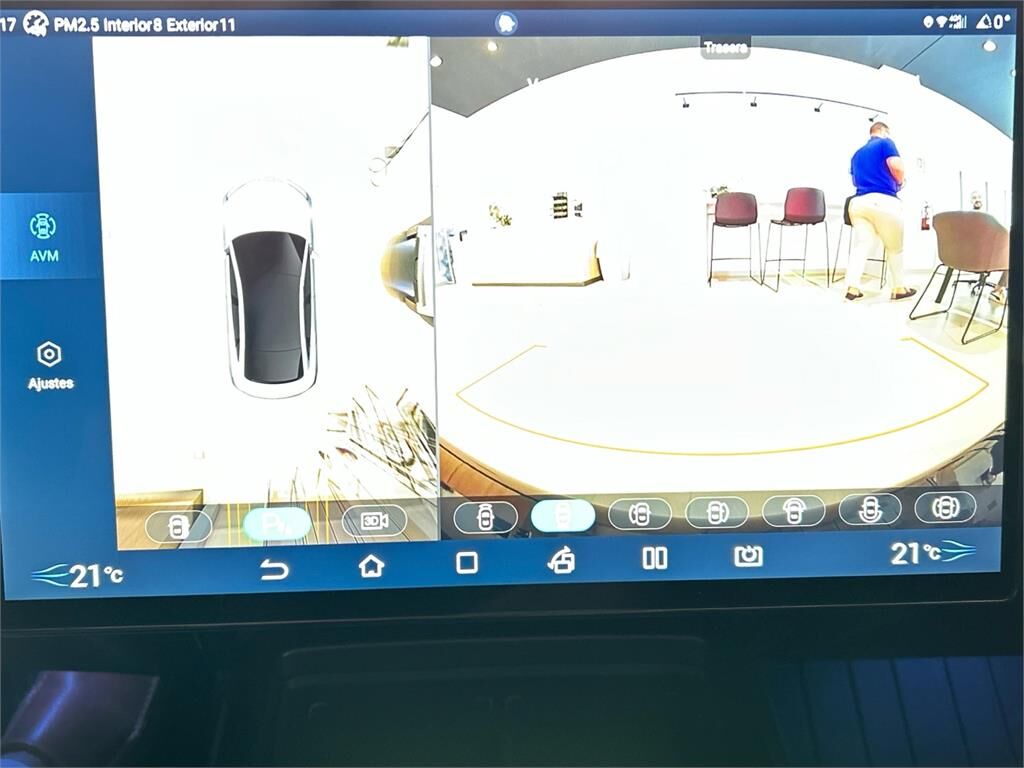Tap the voice assistant avatar at top center
Image resolution: width=1024 pixels, height=768 pixels.
(x=507, y=23)
